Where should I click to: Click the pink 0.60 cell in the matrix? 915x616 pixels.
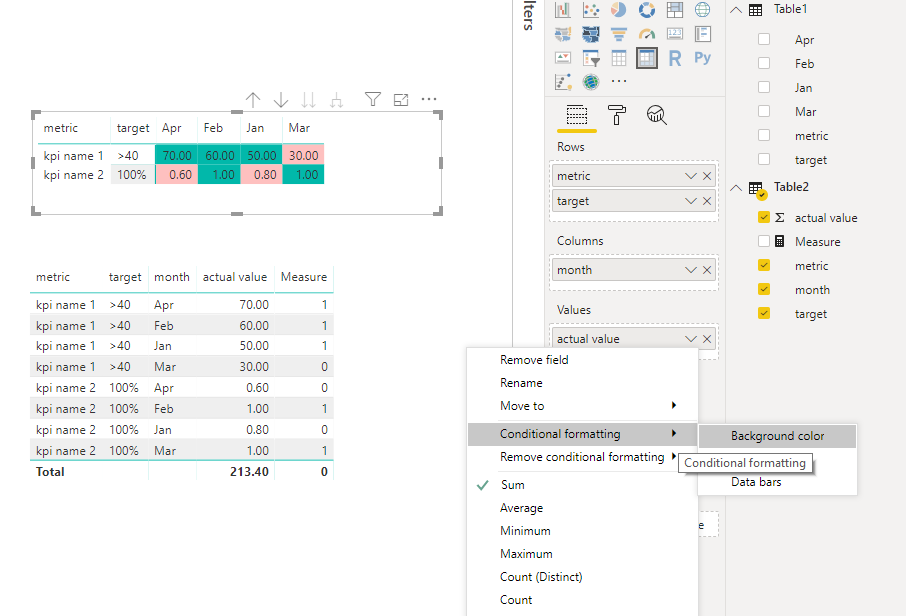(x=176, y=174)
